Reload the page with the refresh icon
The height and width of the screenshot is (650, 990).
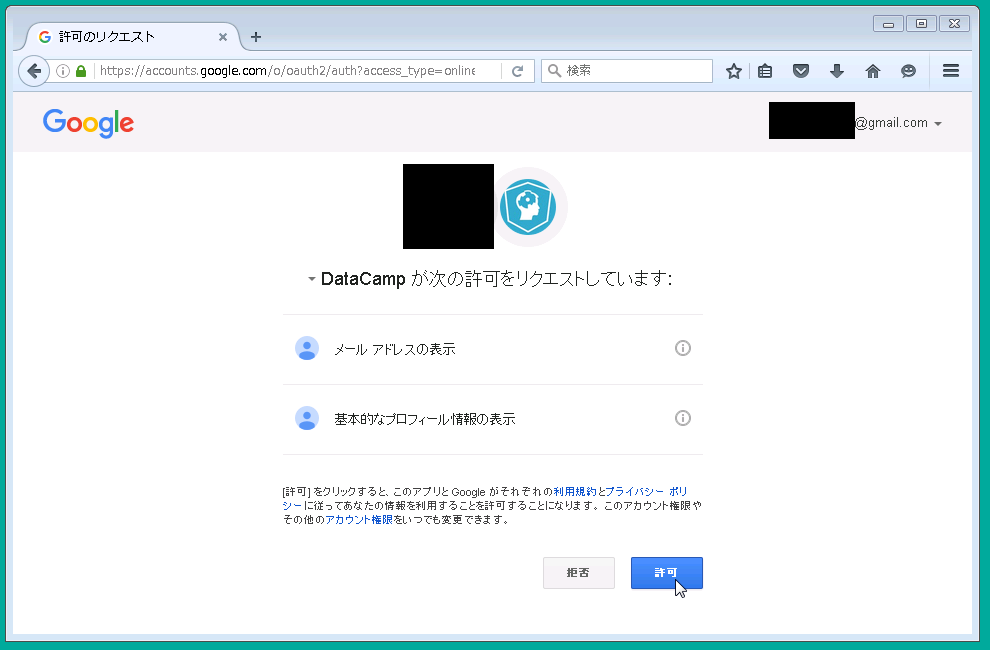pyautogui.click(x=517, y=71)
